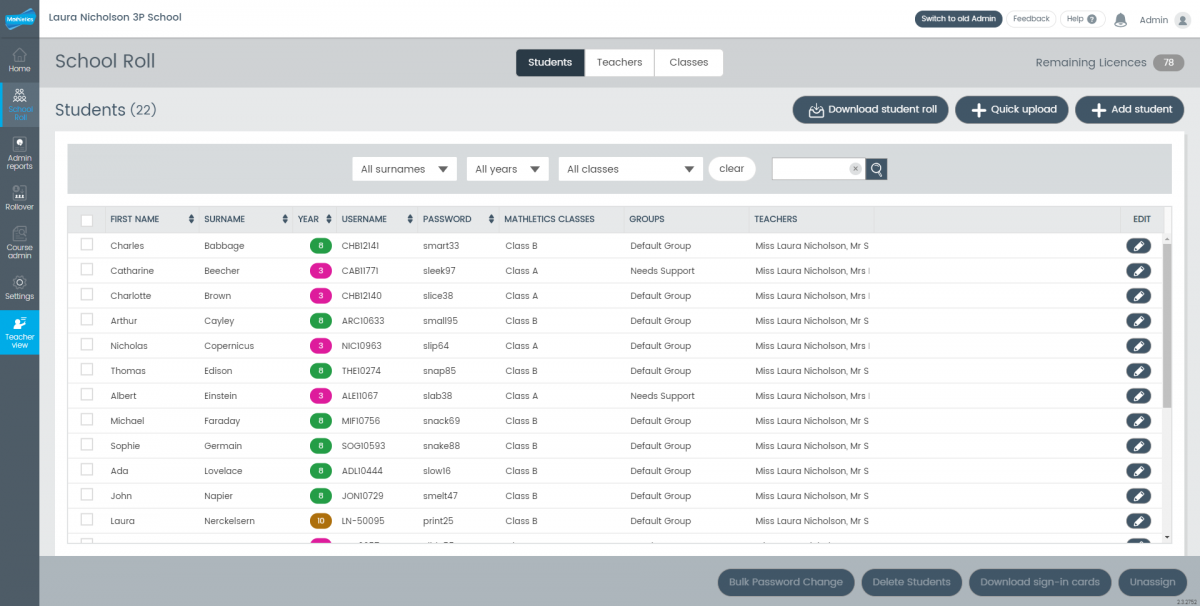The image size is (1200, 606).
Task: Expand the All years filter
Action: (507, 168)
